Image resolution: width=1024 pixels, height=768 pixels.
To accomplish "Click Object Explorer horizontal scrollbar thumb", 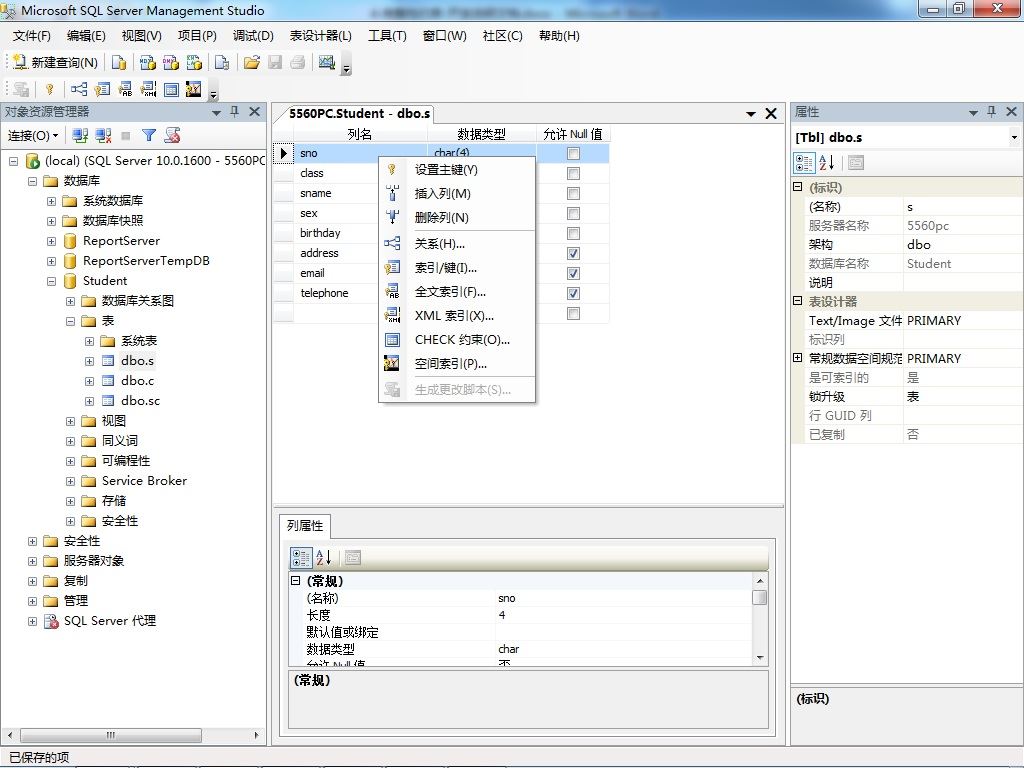I will (x=110, y=735).
